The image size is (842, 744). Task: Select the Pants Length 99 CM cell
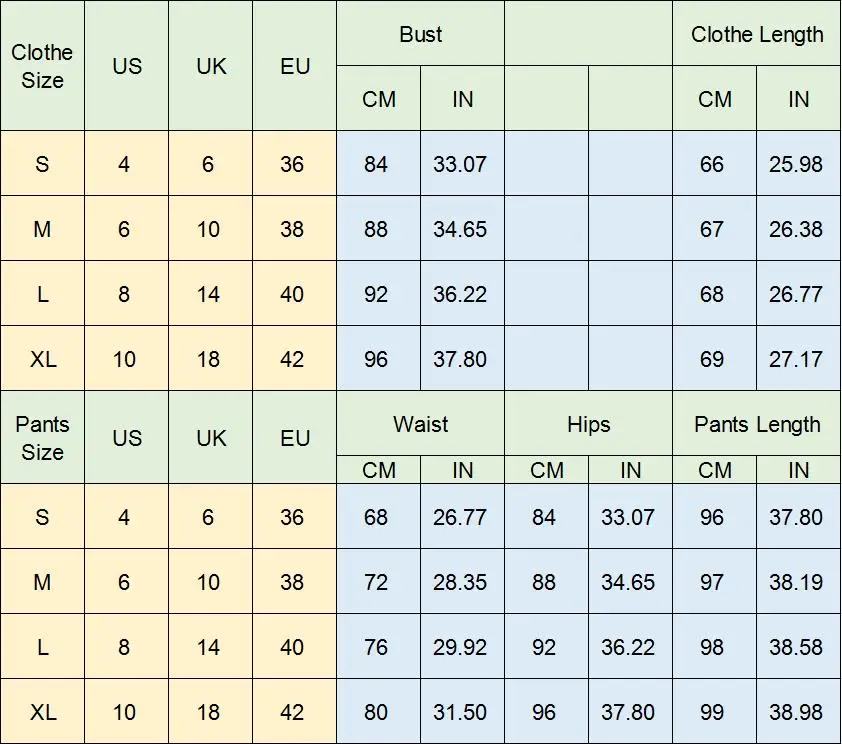click(712, 712)
